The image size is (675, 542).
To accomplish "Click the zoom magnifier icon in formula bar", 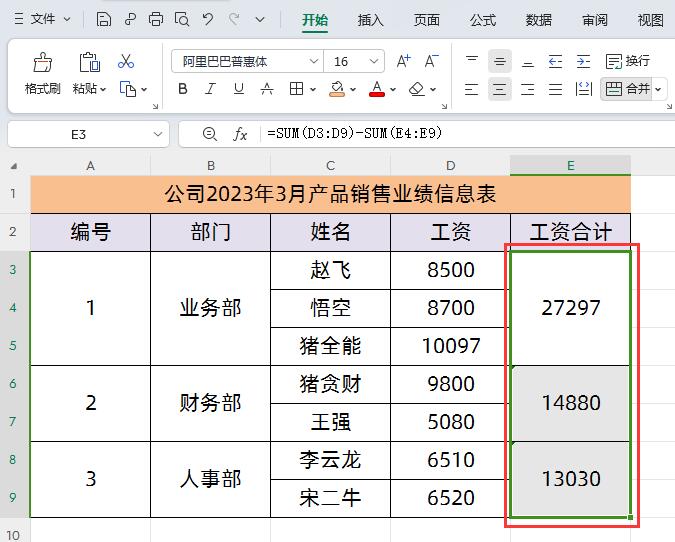I will pos(209,134).
